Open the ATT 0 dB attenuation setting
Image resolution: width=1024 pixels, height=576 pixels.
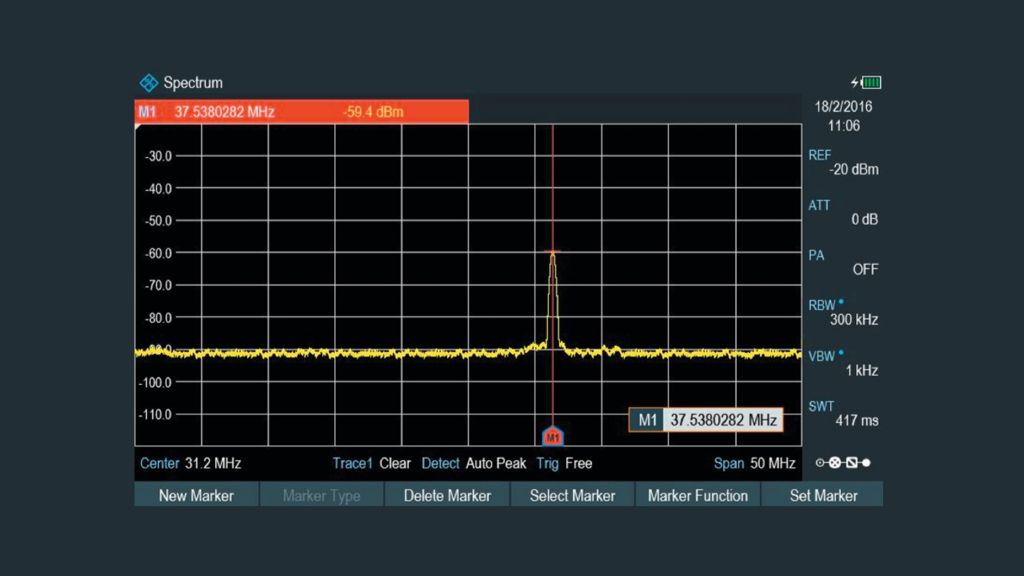point(843,212)
